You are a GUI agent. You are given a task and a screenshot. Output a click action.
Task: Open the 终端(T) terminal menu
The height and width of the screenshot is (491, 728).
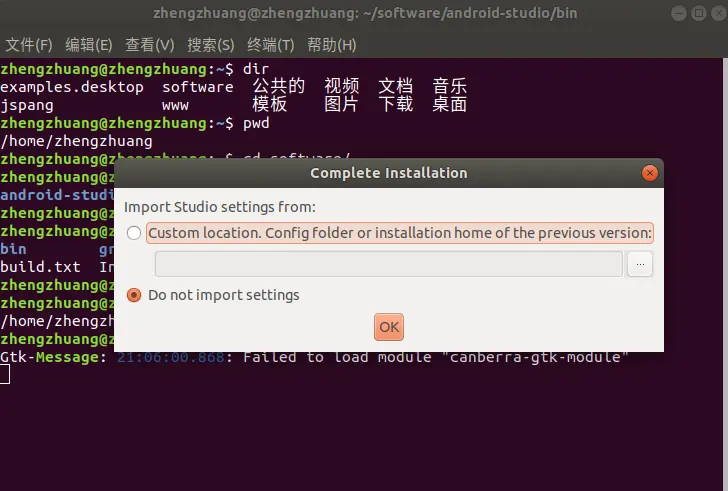click(271, 45)
